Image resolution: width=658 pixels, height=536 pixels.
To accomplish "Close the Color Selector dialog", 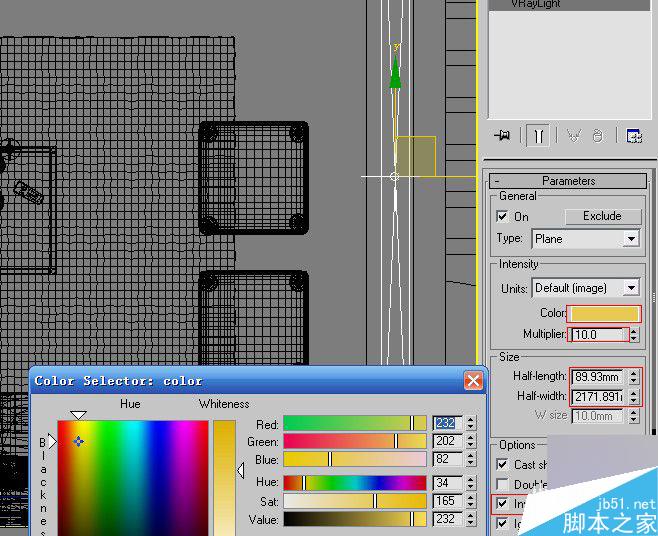I will (x=473, y=381).
